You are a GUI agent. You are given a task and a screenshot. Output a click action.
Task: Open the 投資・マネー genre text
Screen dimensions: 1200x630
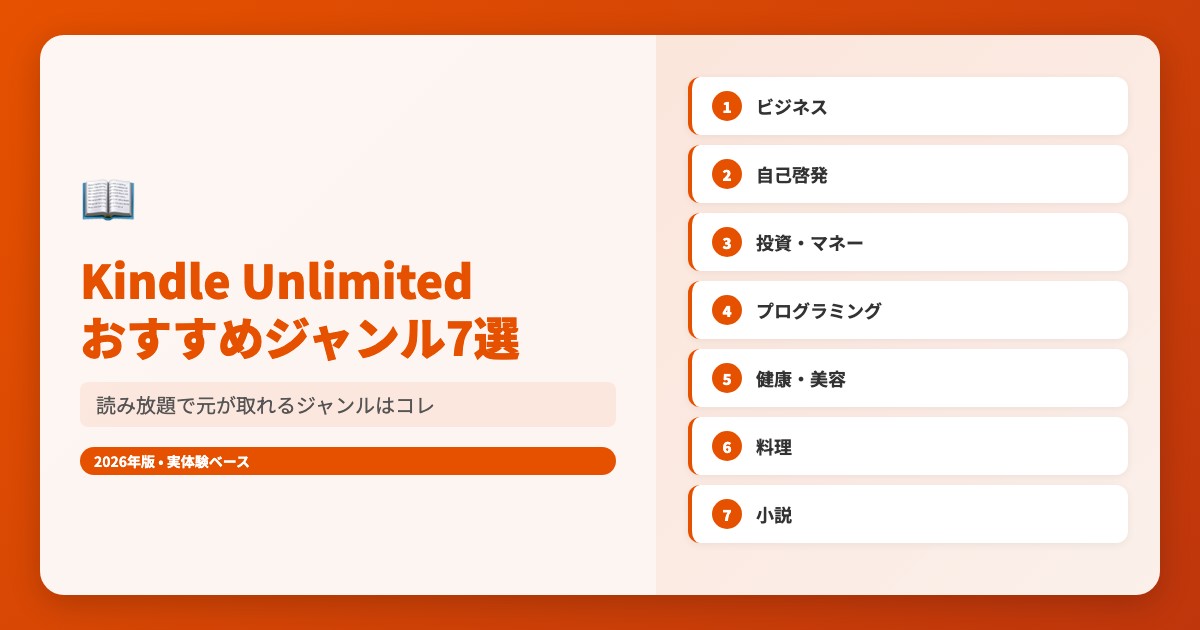click(x=810, y=243)
